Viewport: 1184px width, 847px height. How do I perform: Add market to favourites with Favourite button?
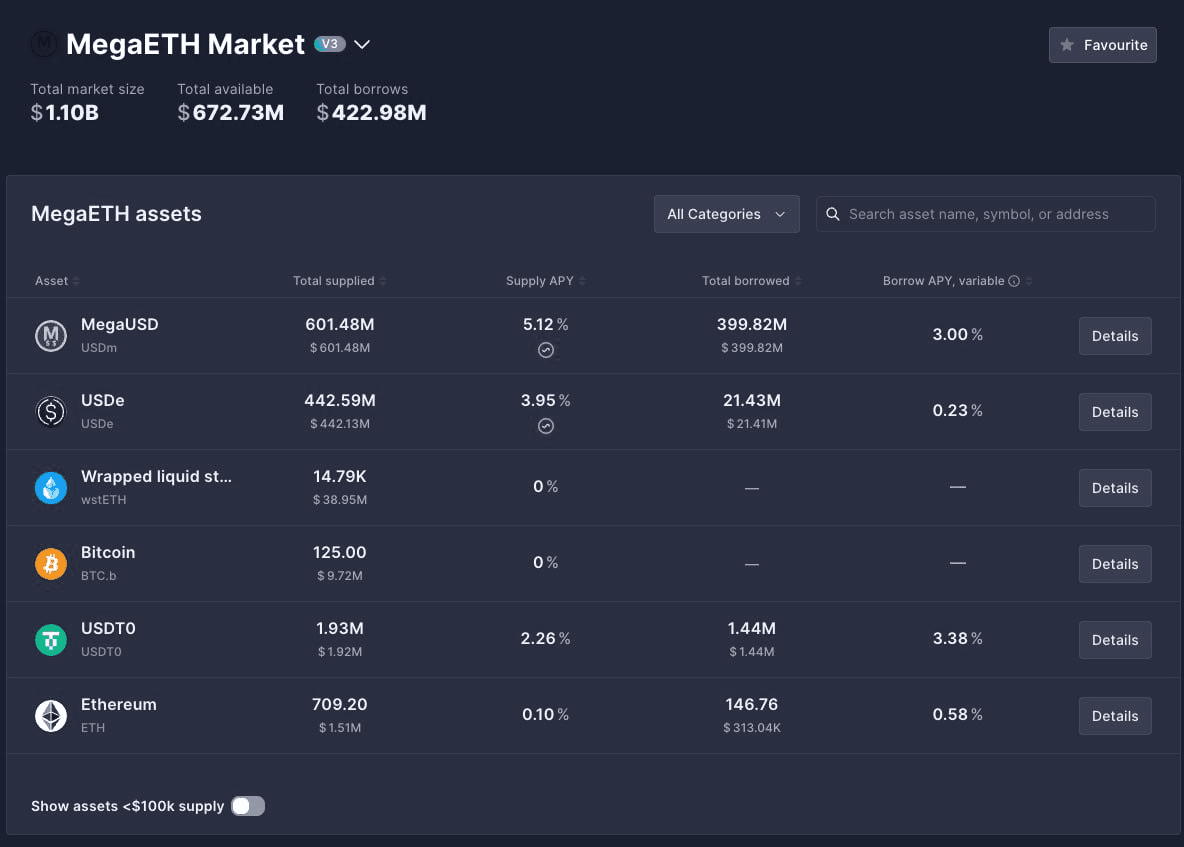pyautogui.click(x=1102, y=45)
